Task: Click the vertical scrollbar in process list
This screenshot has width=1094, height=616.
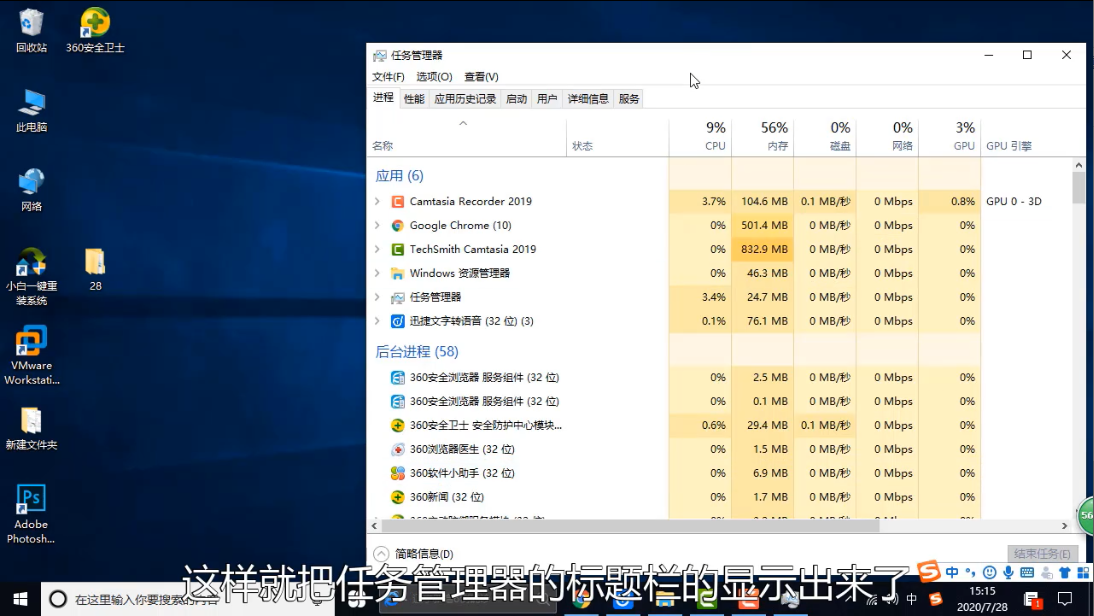Action: pos(1078,187)
